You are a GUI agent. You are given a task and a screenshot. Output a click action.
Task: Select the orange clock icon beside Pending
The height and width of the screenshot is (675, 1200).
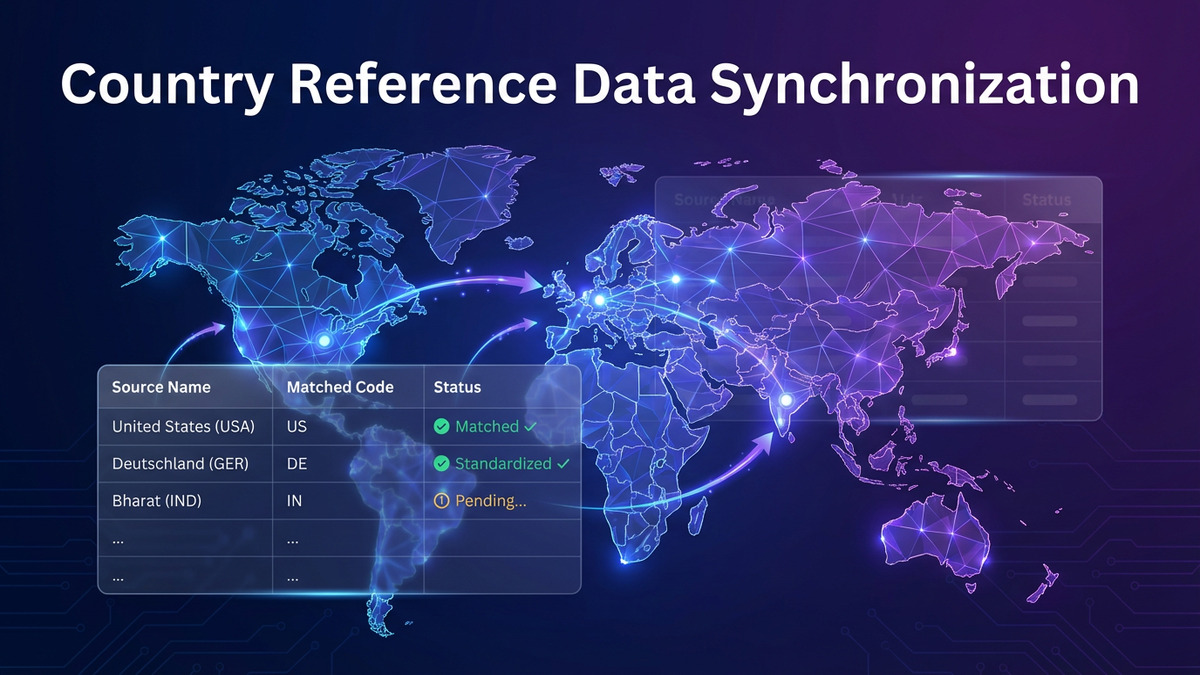tap(440, 501)
